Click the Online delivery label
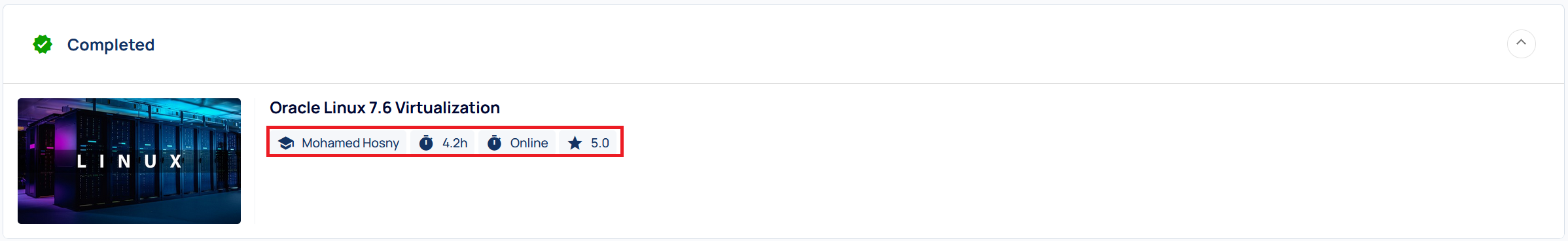 529,143
